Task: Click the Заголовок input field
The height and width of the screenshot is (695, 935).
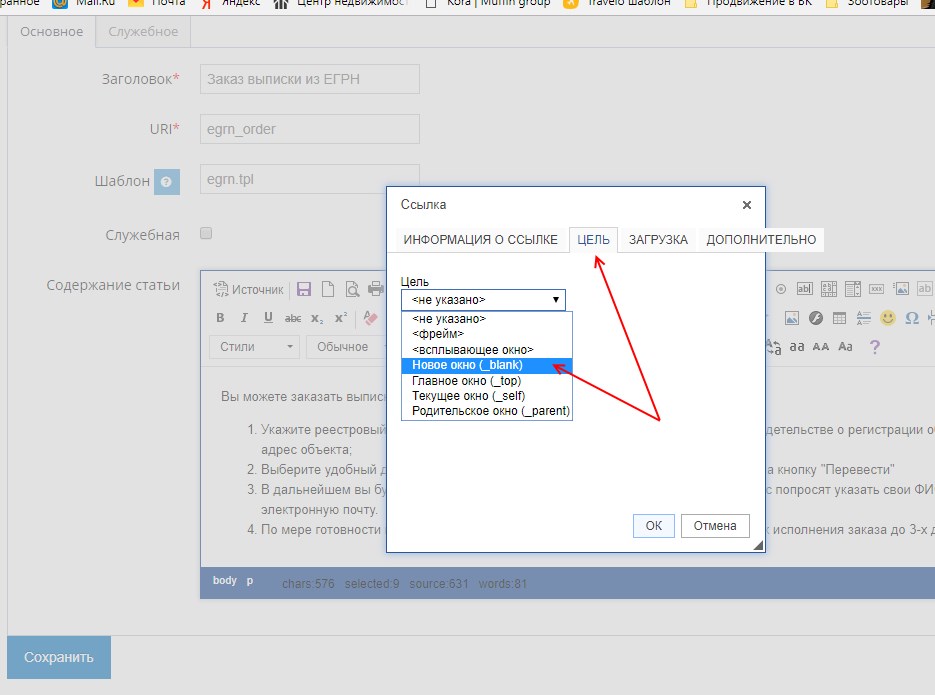Action: [309, 79]
